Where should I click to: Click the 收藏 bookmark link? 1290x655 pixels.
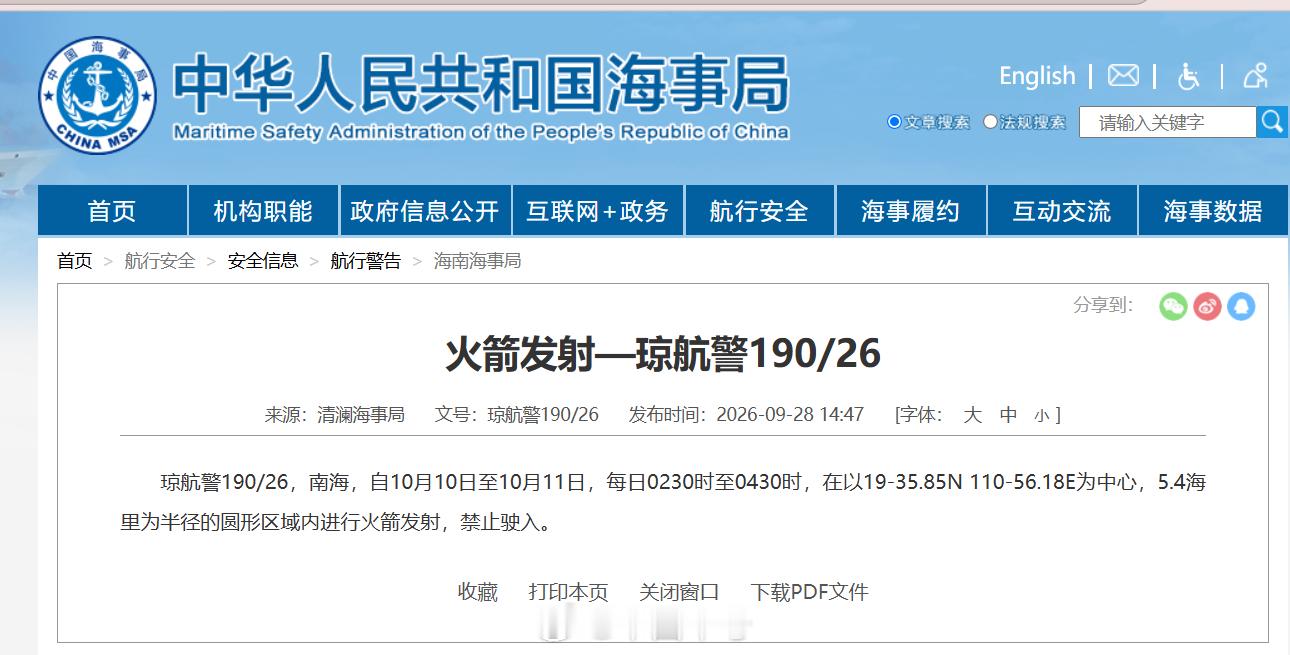[x=478, y=592]
